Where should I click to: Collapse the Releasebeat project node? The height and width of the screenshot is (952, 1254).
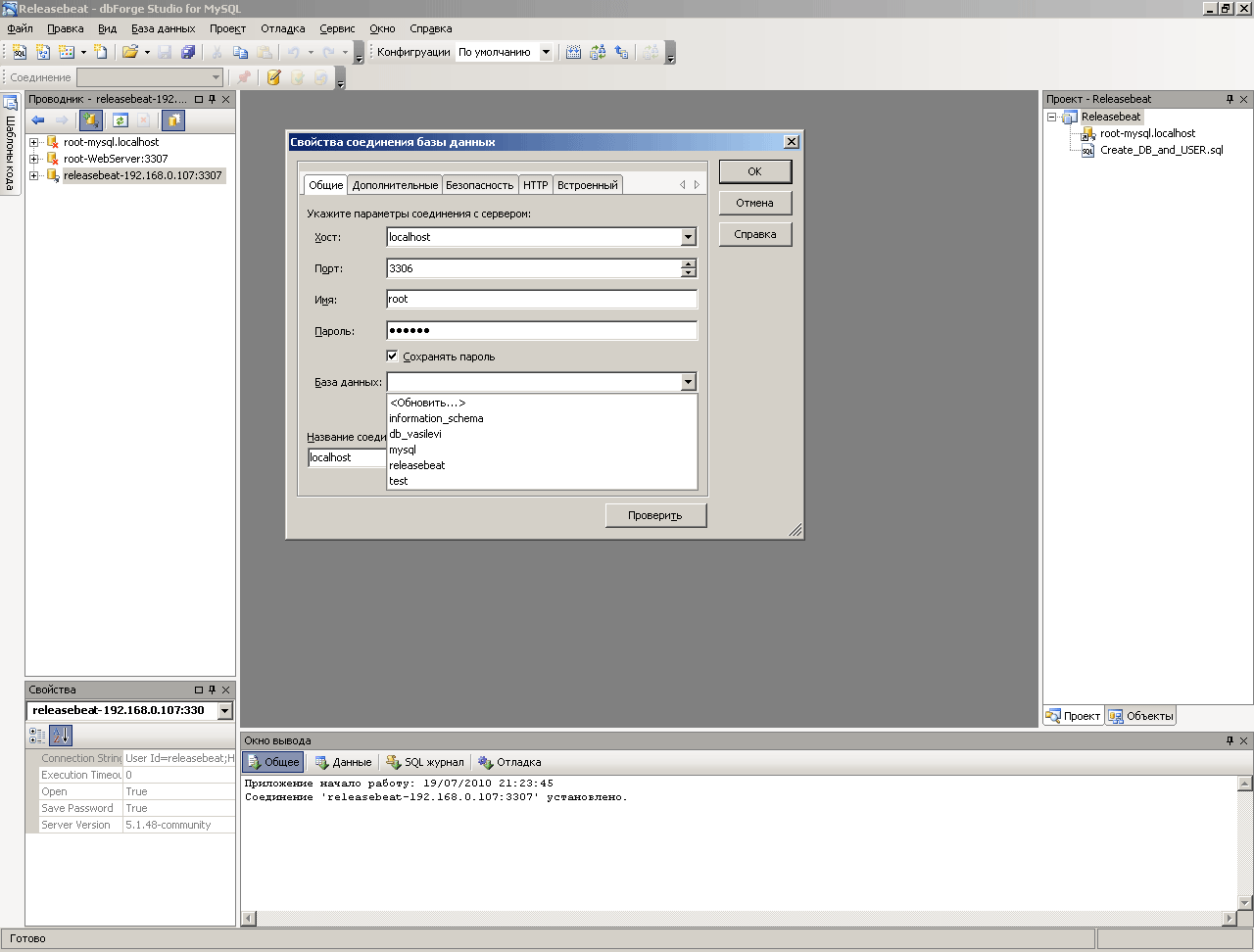(1052, 117)
